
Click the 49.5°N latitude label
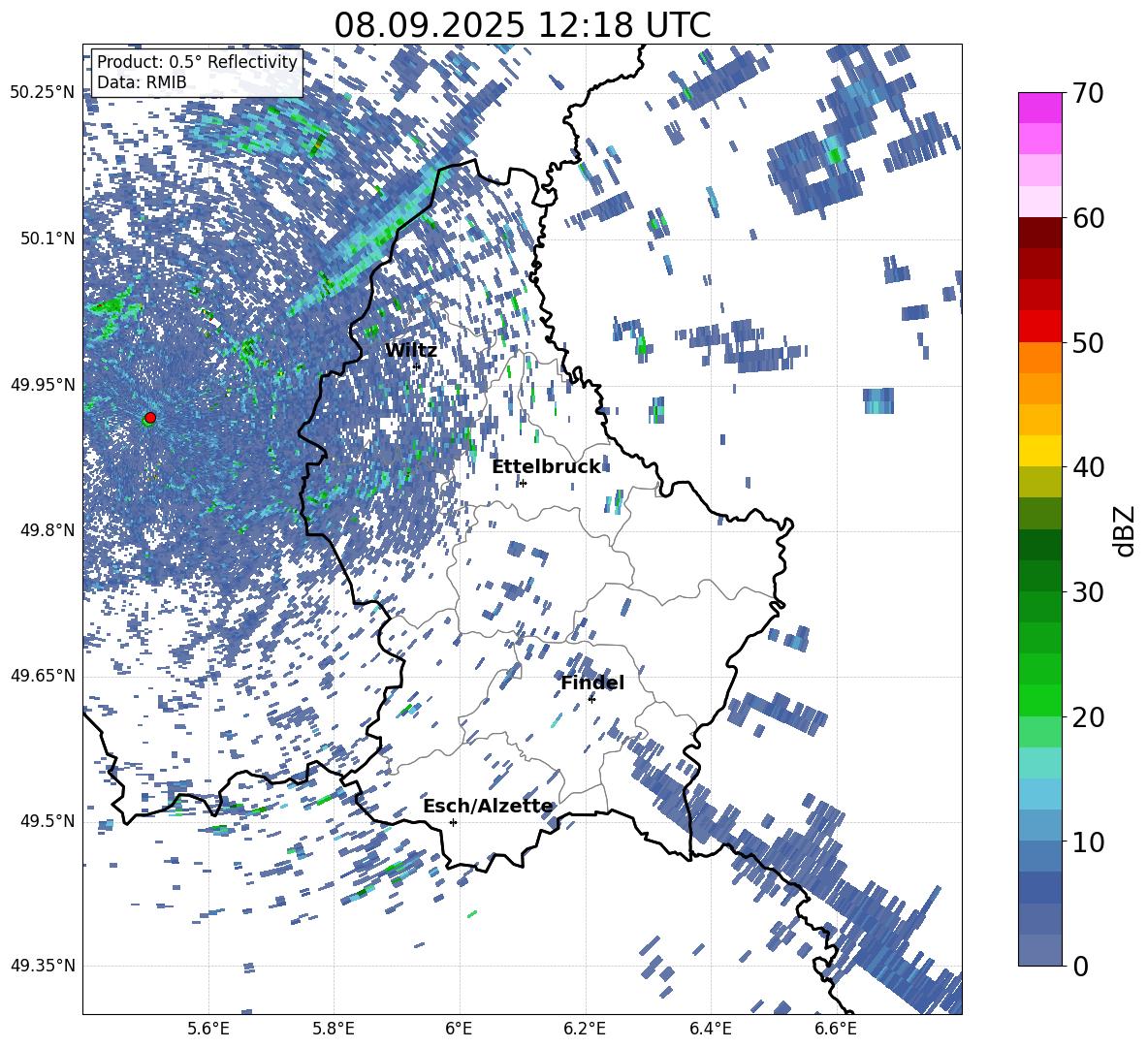point(48,820)
